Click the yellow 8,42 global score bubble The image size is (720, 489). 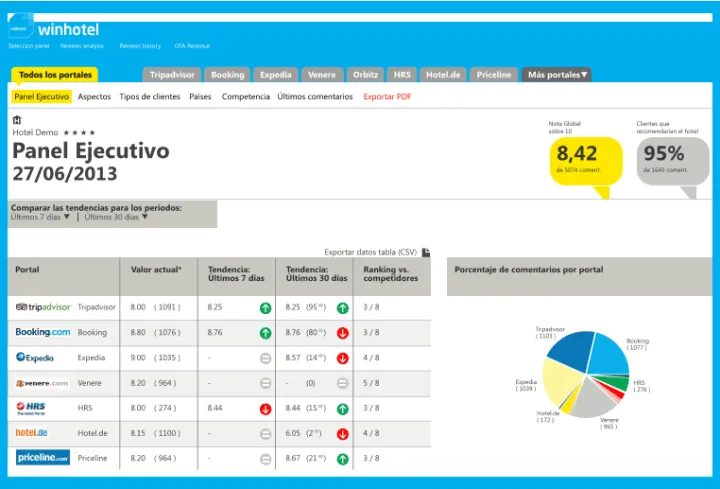point(585,158)
